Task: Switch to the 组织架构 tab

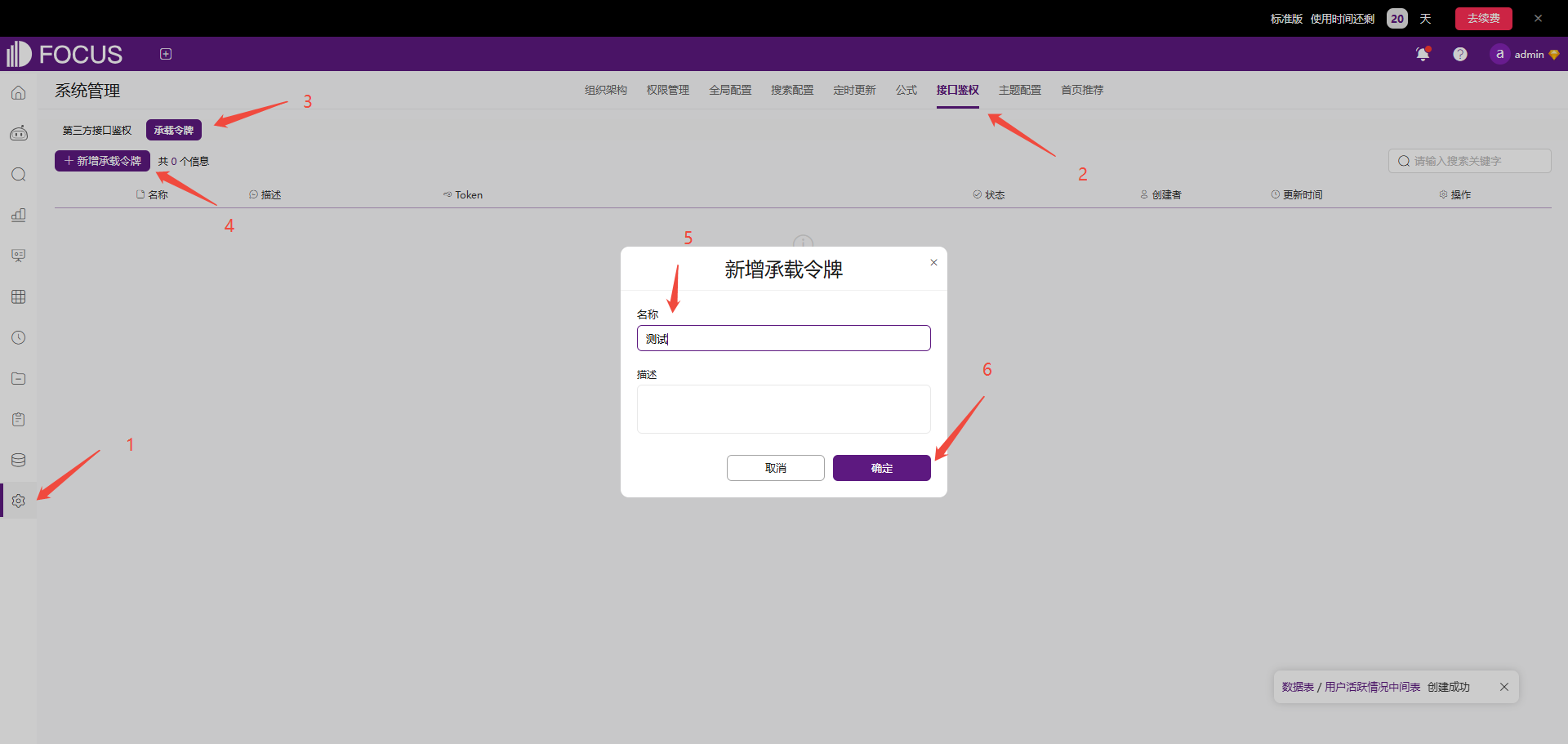Action: click(606, 90)
